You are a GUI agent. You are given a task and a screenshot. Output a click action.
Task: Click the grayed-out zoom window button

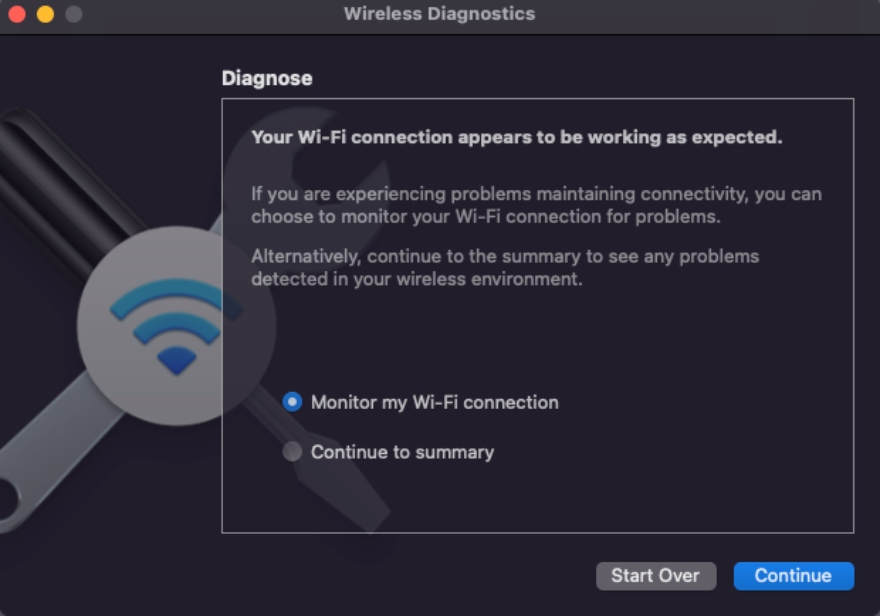pyautogui.click(x=74, y=13)
